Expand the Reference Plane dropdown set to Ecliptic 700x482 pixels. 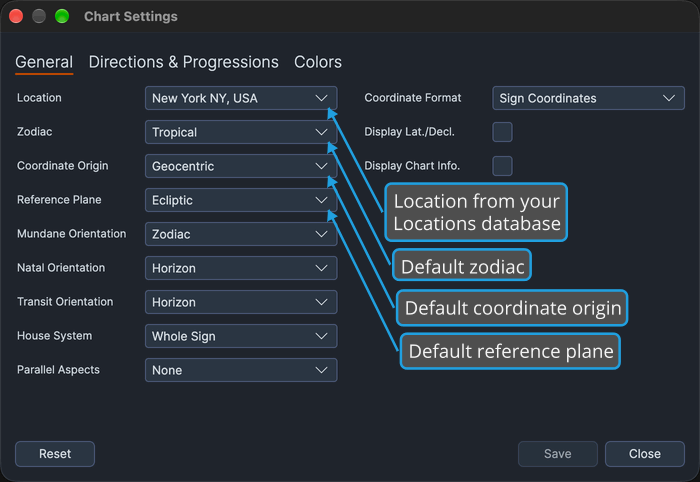[x=241, y=200]
